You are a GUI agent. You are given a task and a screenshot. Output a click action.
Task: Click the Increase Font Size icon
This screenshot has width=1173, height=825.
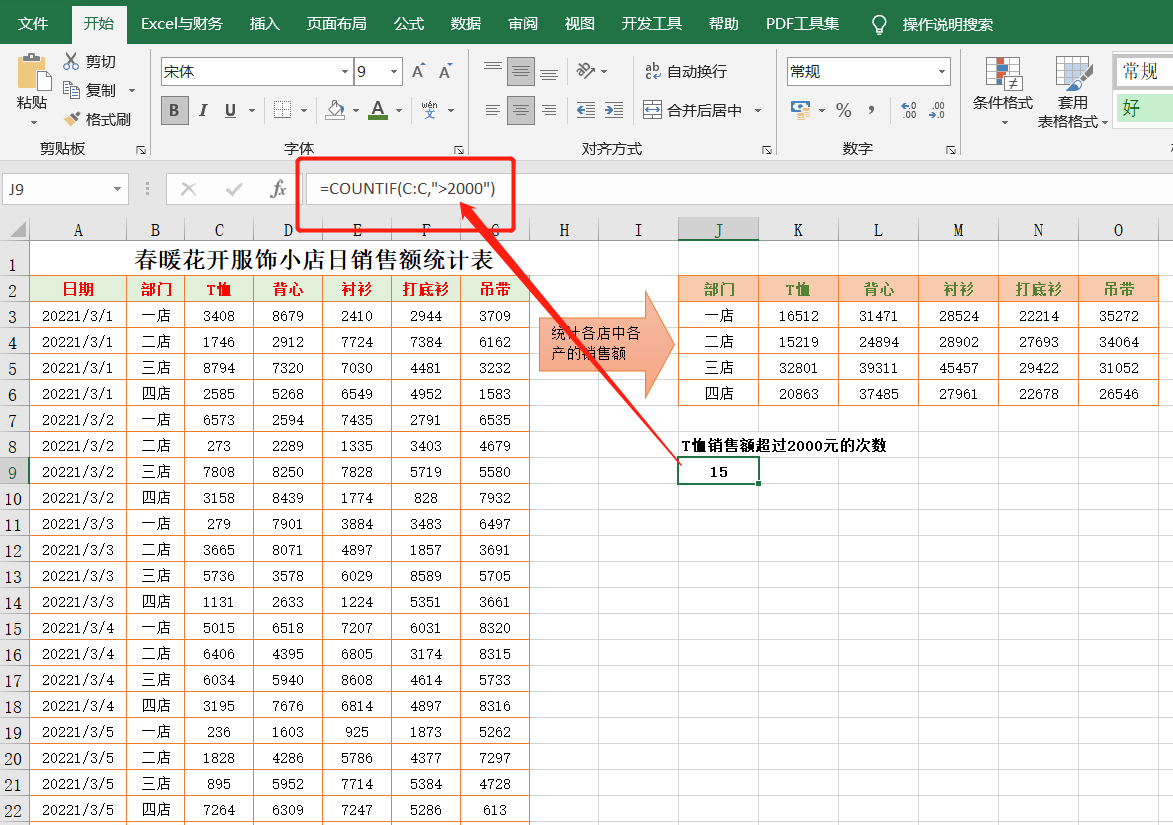click(x=419, y=72)
